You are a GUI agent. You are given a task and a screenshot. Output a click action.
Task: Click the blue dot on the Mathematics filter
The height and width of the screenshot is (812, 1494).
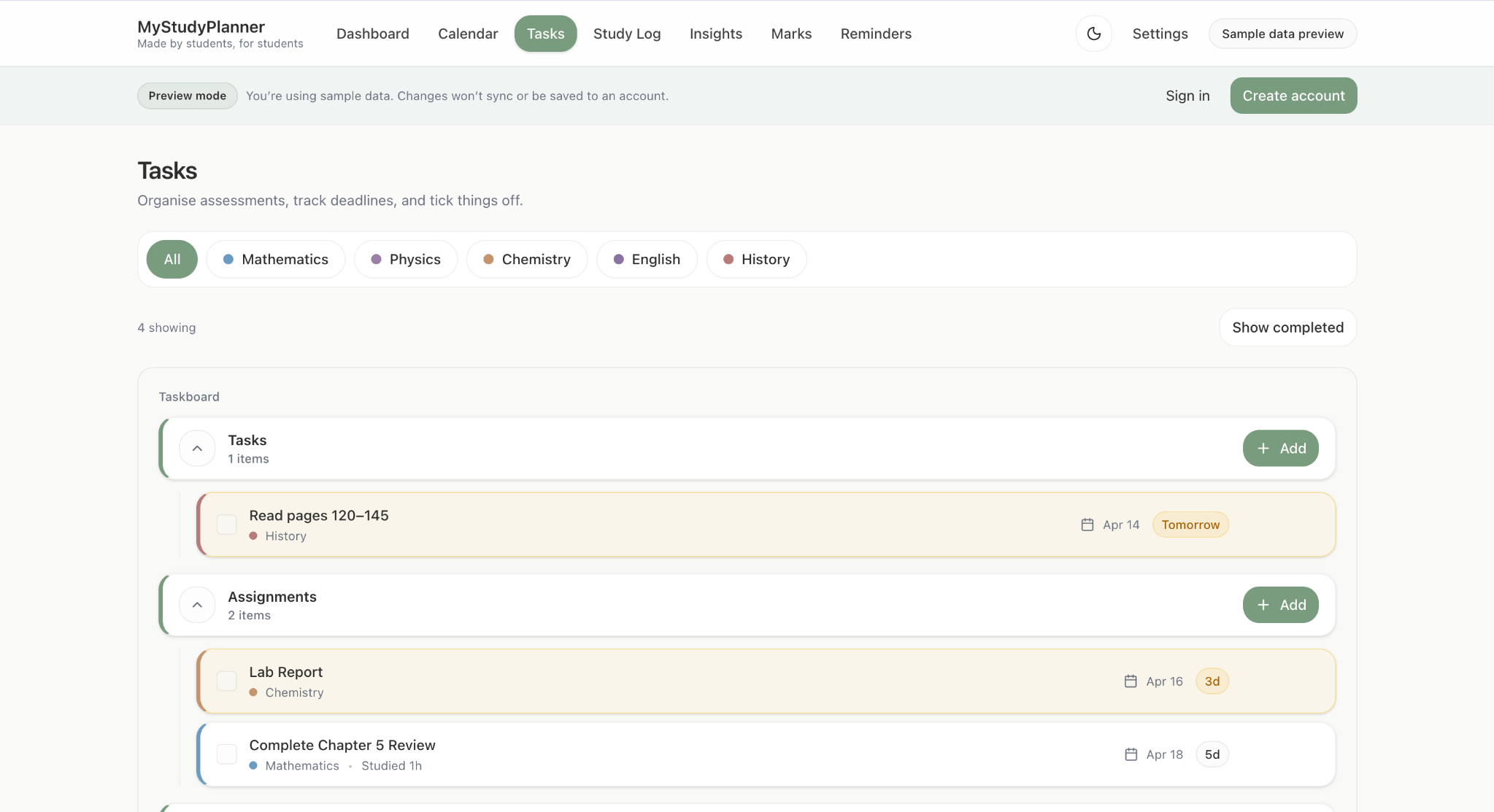tap(228, 259)
